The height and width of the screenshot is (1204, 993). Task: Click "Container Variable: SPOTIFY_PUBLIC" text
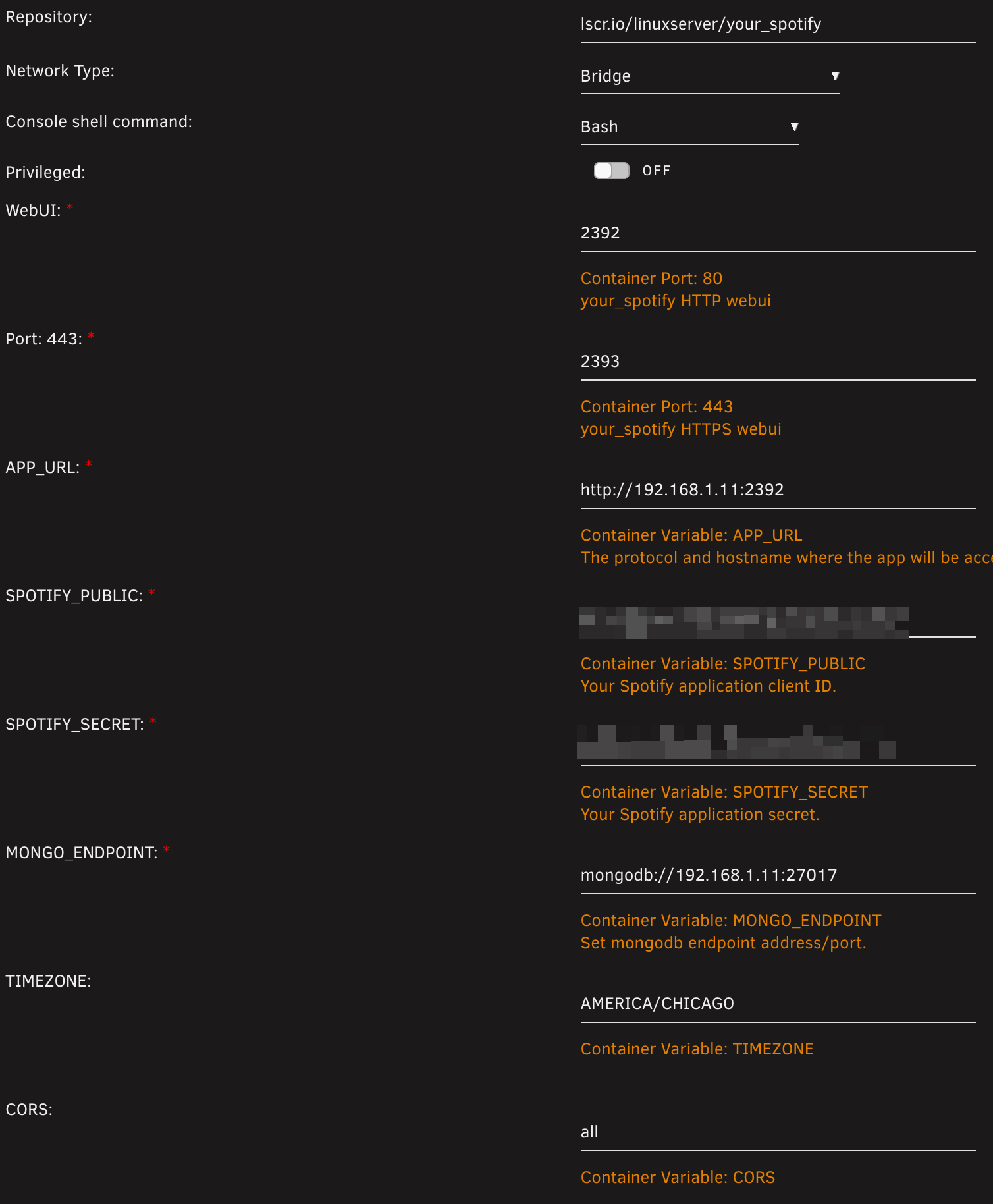(723, 664)
